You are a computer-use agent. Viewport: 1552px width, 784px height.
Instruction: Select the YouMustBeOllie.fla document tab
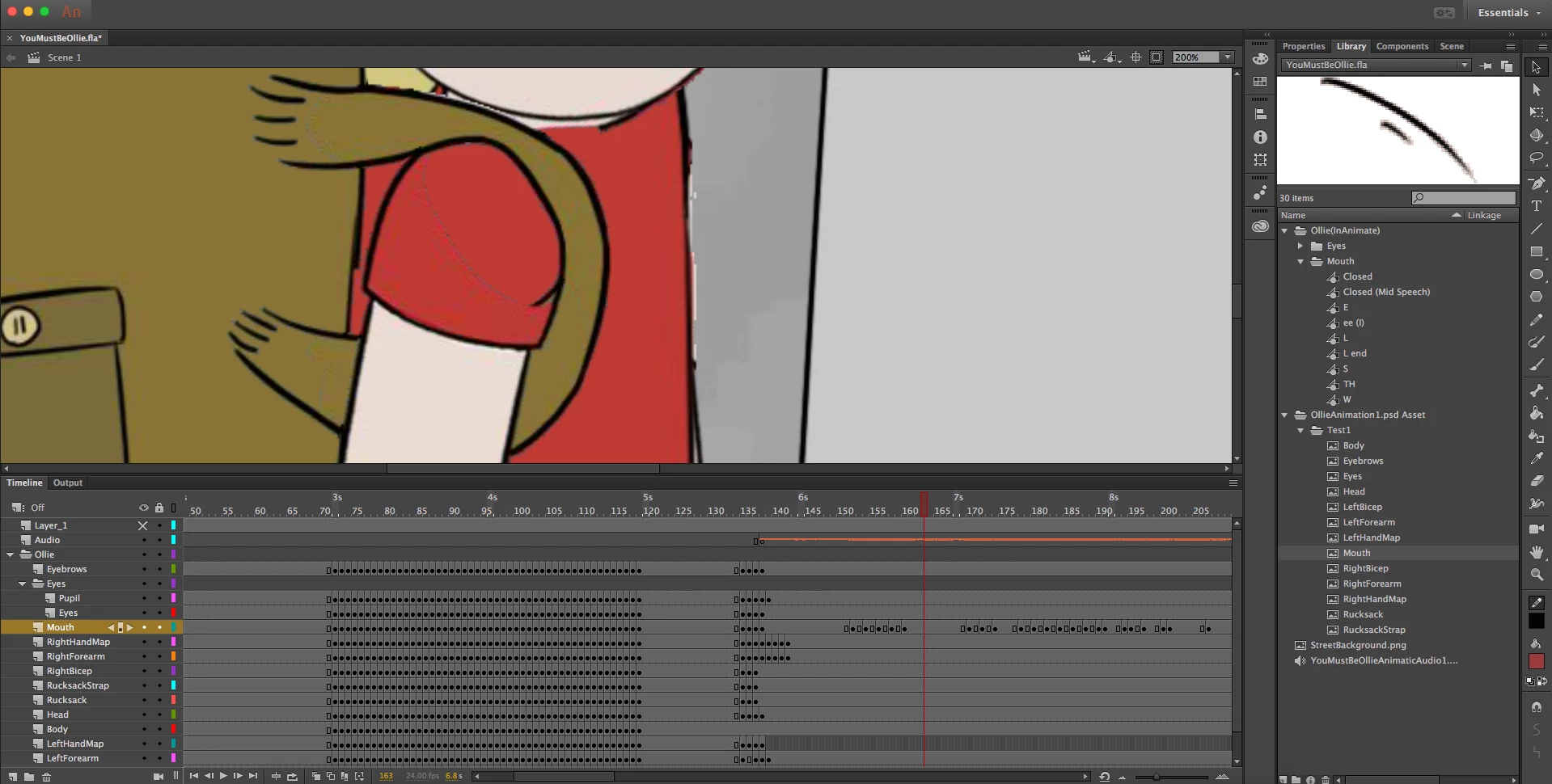tap(61, 38)
